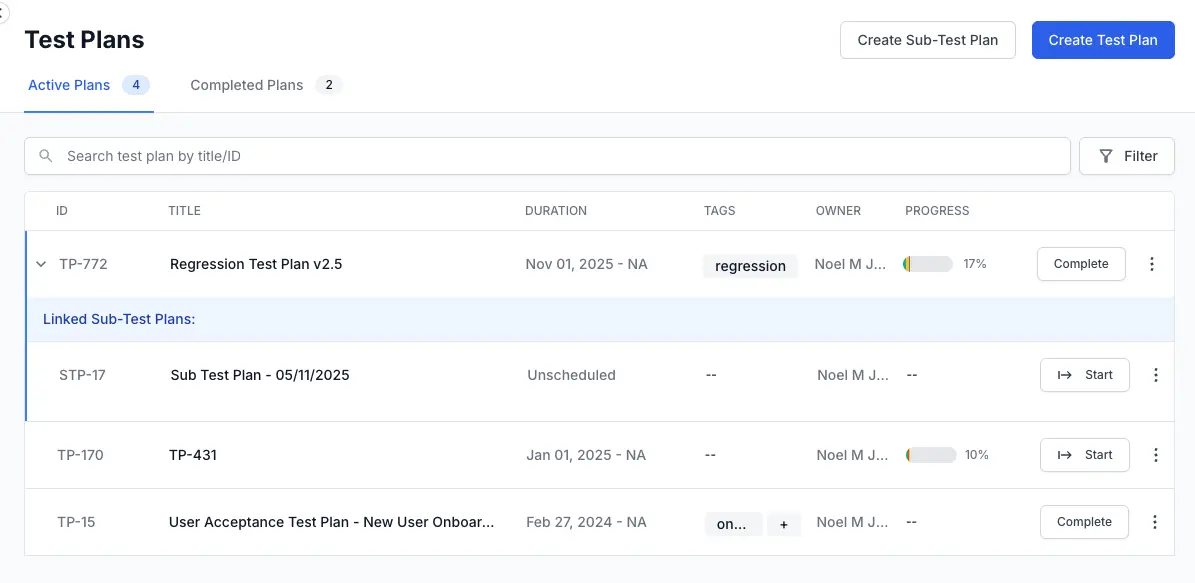This screenshot has width=1195, height=583.
Task: Switch to the Completed Plans tab
Action: click(246, 85)
